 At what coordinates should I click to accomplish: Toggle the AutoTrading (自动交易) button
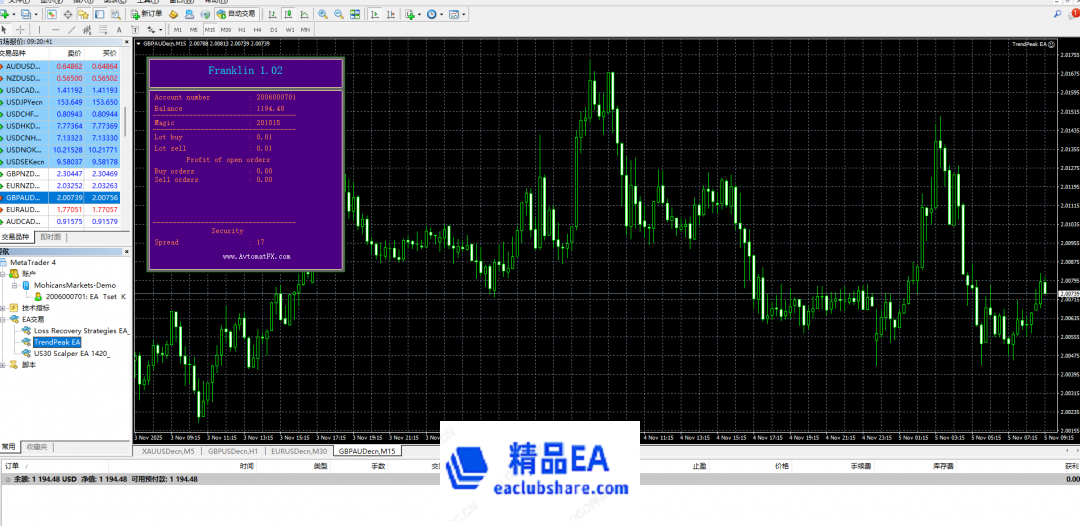236,14
